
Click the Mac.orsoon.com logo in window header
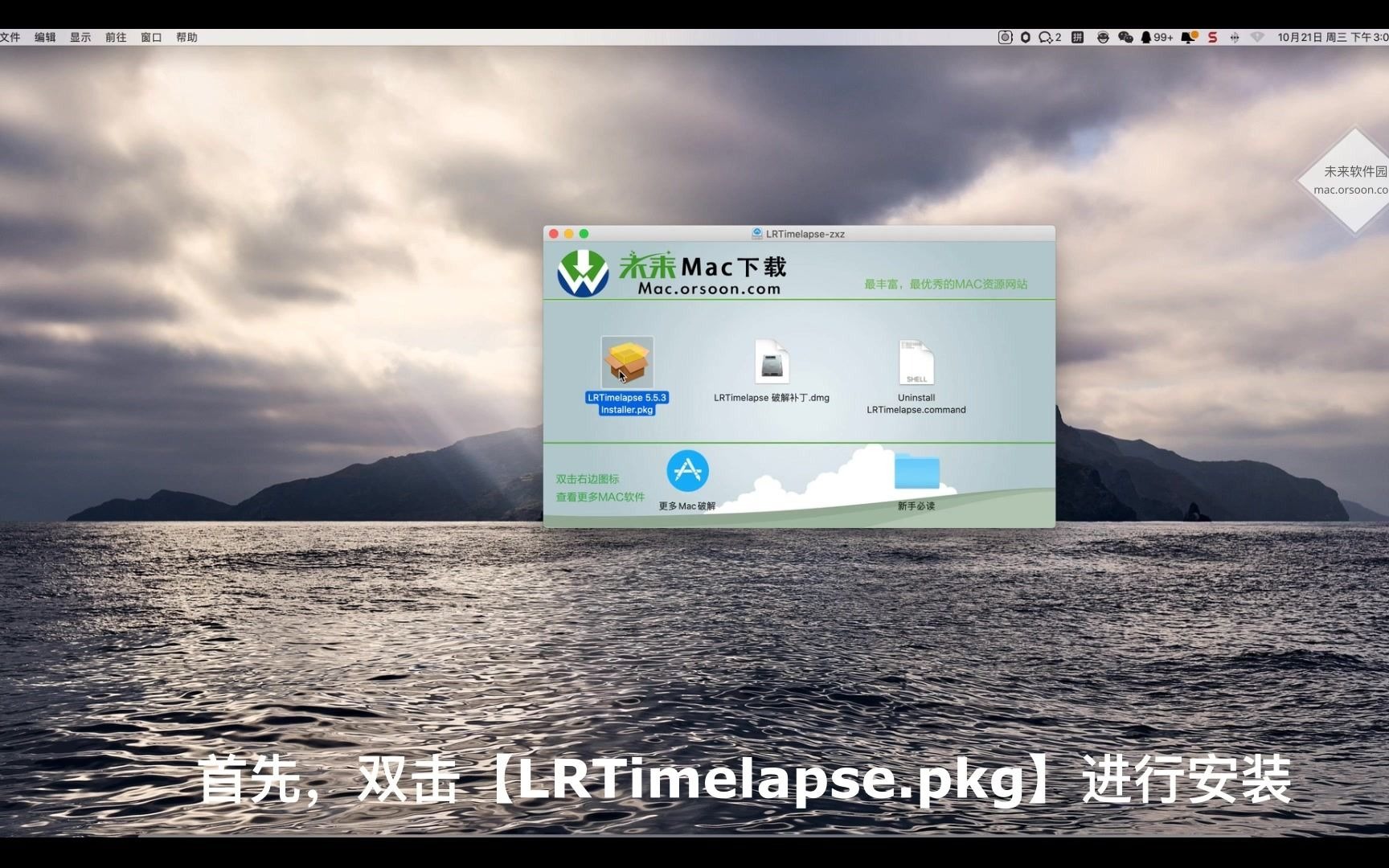[671, 273]
